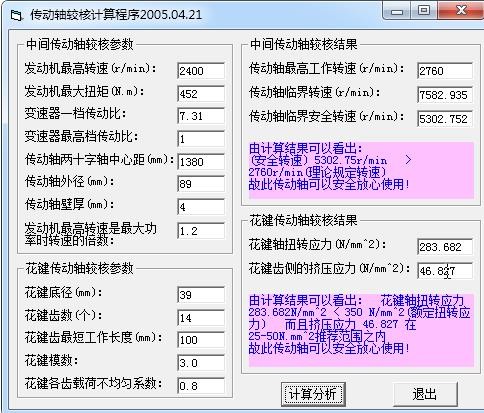
Task: Click the 花键齿数 input showing 14
Action: (201, 318)
